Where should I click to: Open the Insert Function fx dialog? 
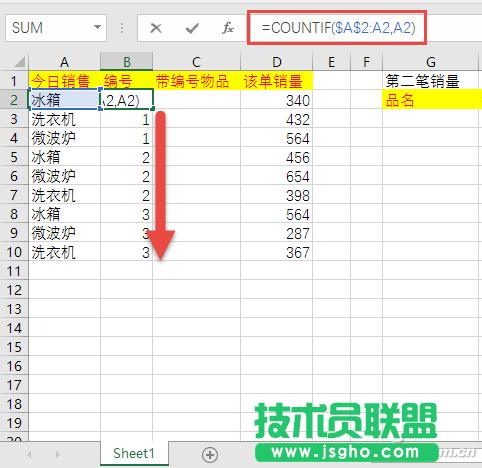(228, 28)
